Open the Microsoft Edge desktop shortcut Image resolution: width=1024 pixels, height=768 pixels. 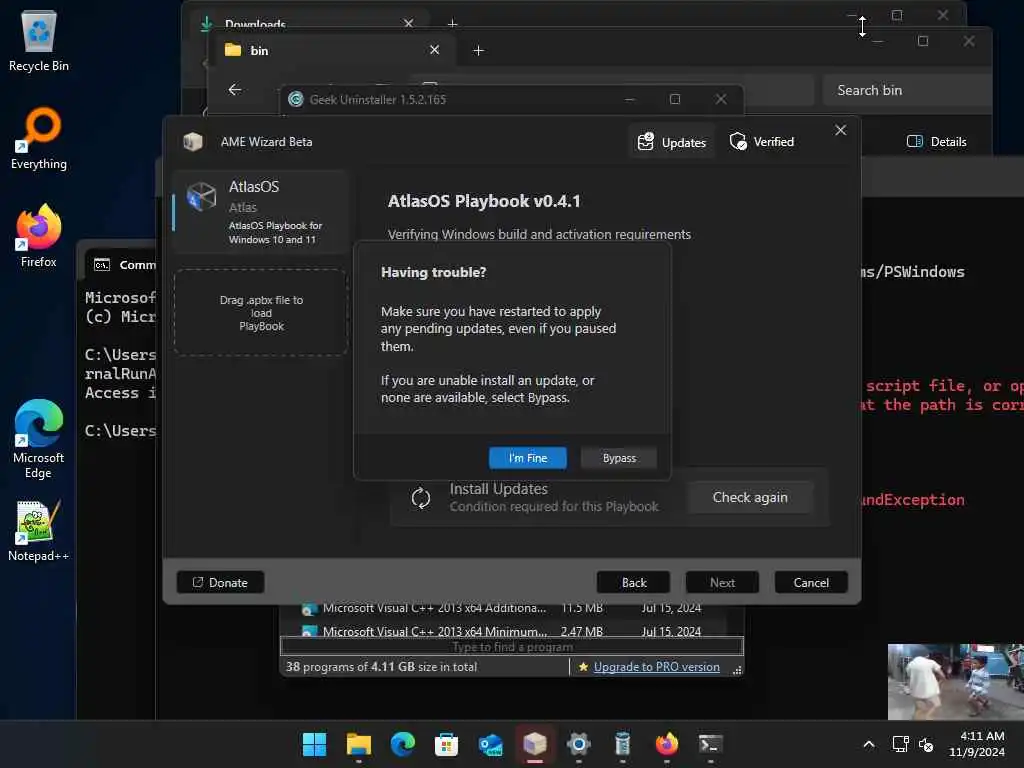click(x=39, y=439)
